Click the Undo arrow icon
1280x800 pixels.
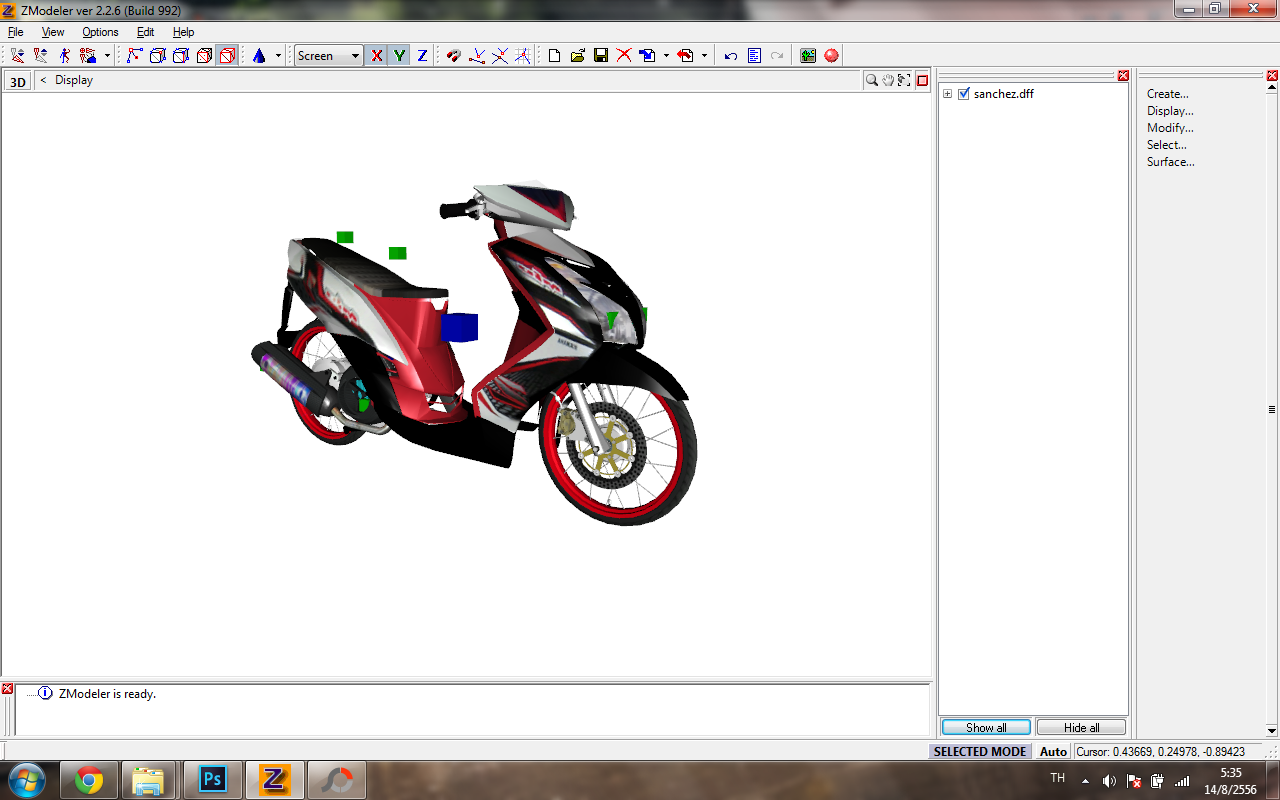point(731,56)
